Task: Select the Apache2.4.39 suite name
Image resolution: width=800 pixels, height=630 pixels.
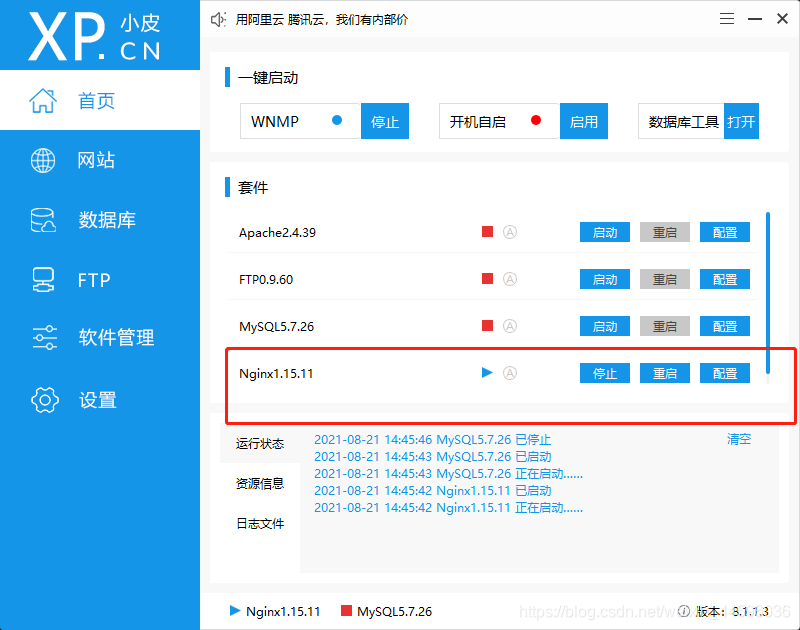Action: [x=277, y=233]
